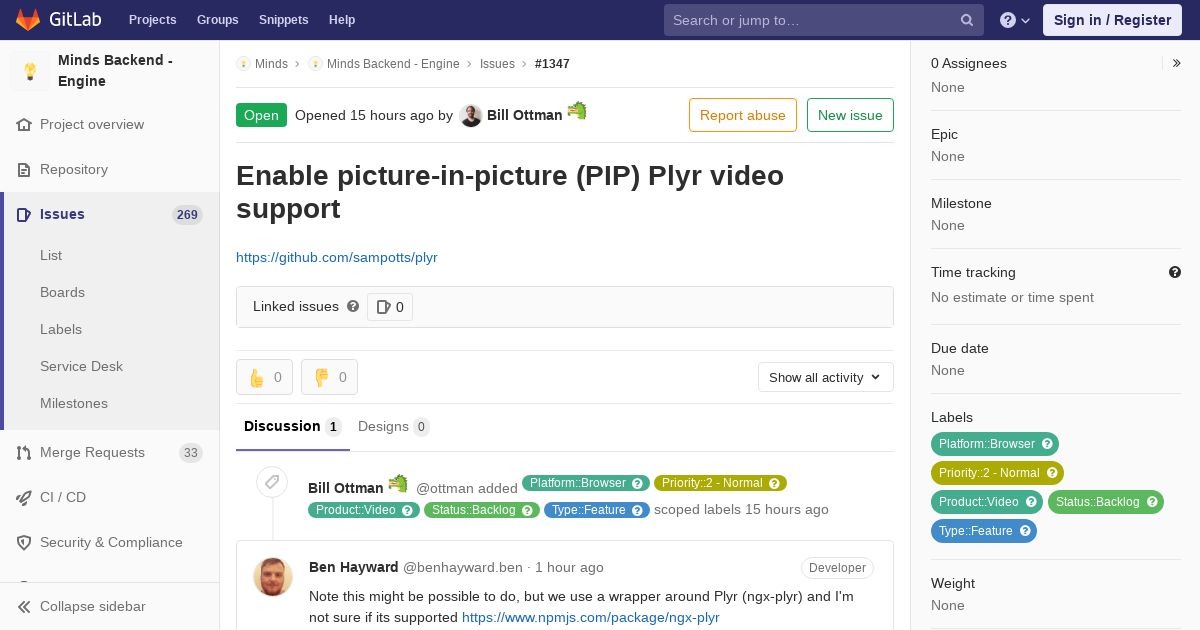Click help icon on sidebar Product::Video label
The height and width of the screenshot is (630, 1200).
click(1031, 502)
